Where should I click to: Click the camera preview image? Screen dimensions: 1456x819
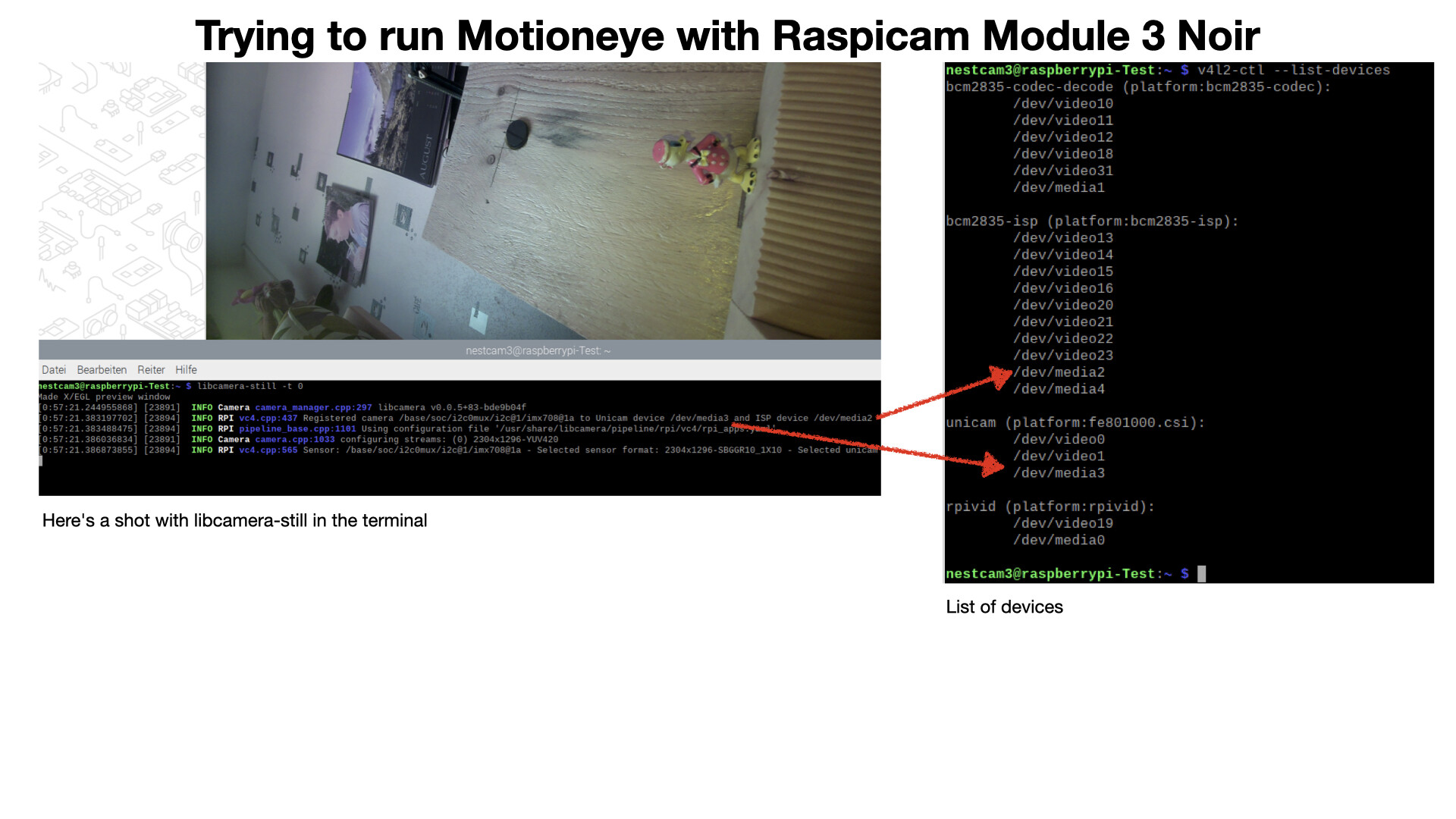[543, 201]
